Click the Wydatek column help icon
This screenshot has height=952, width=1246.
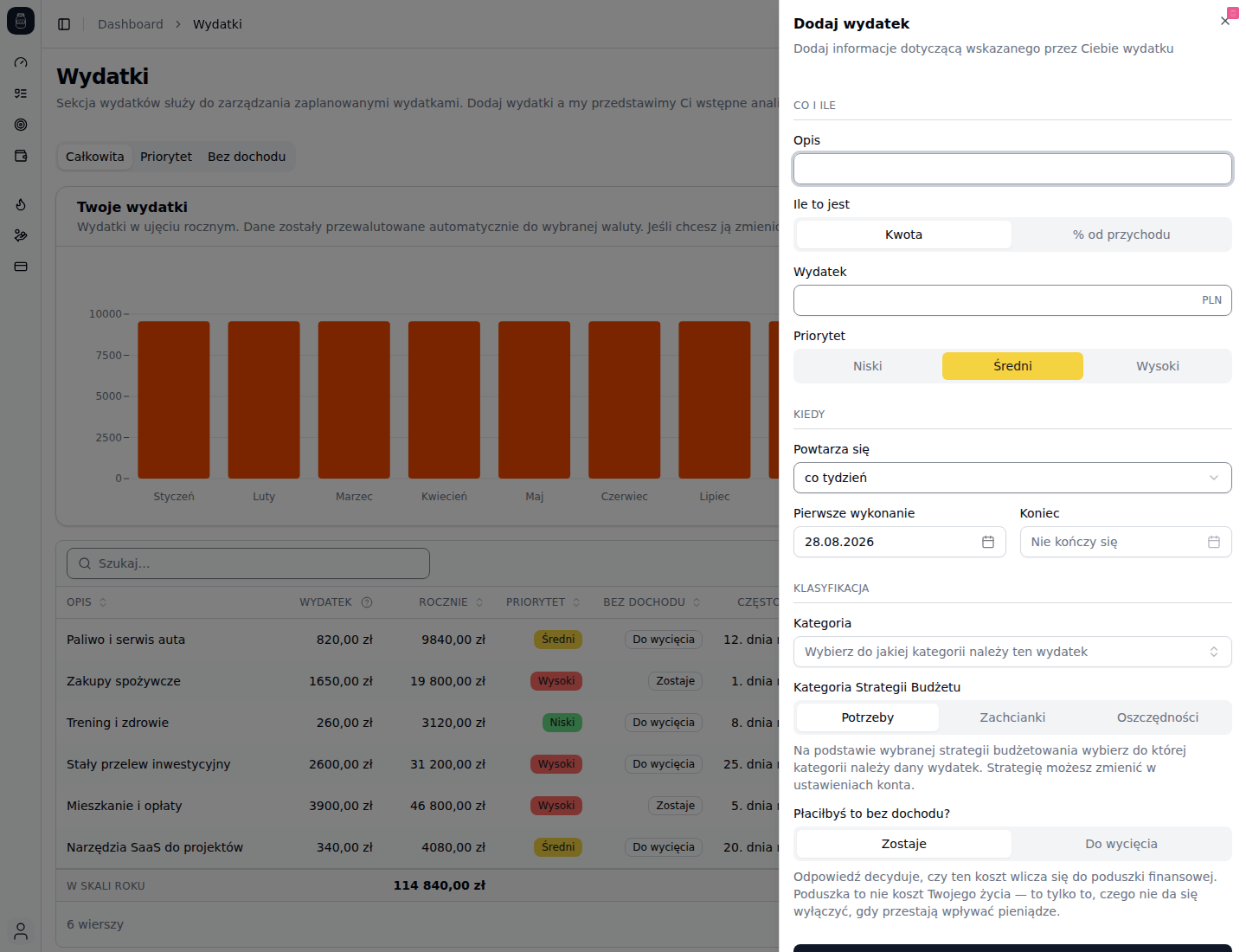[367, 602]
